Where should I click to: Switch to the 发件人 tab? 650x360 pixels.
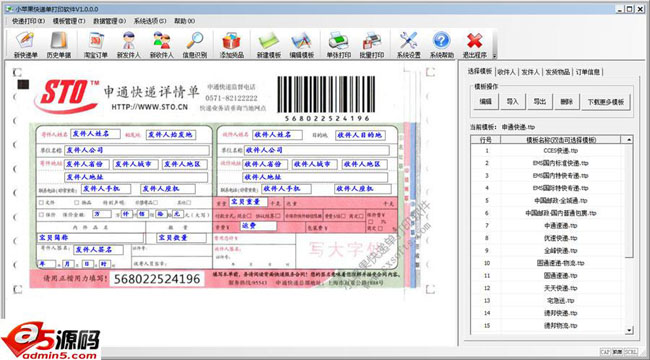tap(531, 72)
